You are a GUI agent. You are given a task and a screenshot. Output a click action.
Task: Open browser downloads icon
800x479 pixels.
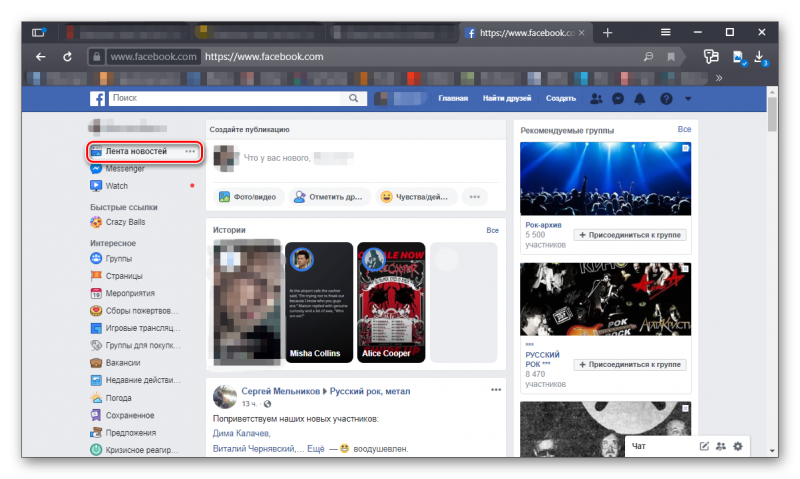[x=760, y=57]
